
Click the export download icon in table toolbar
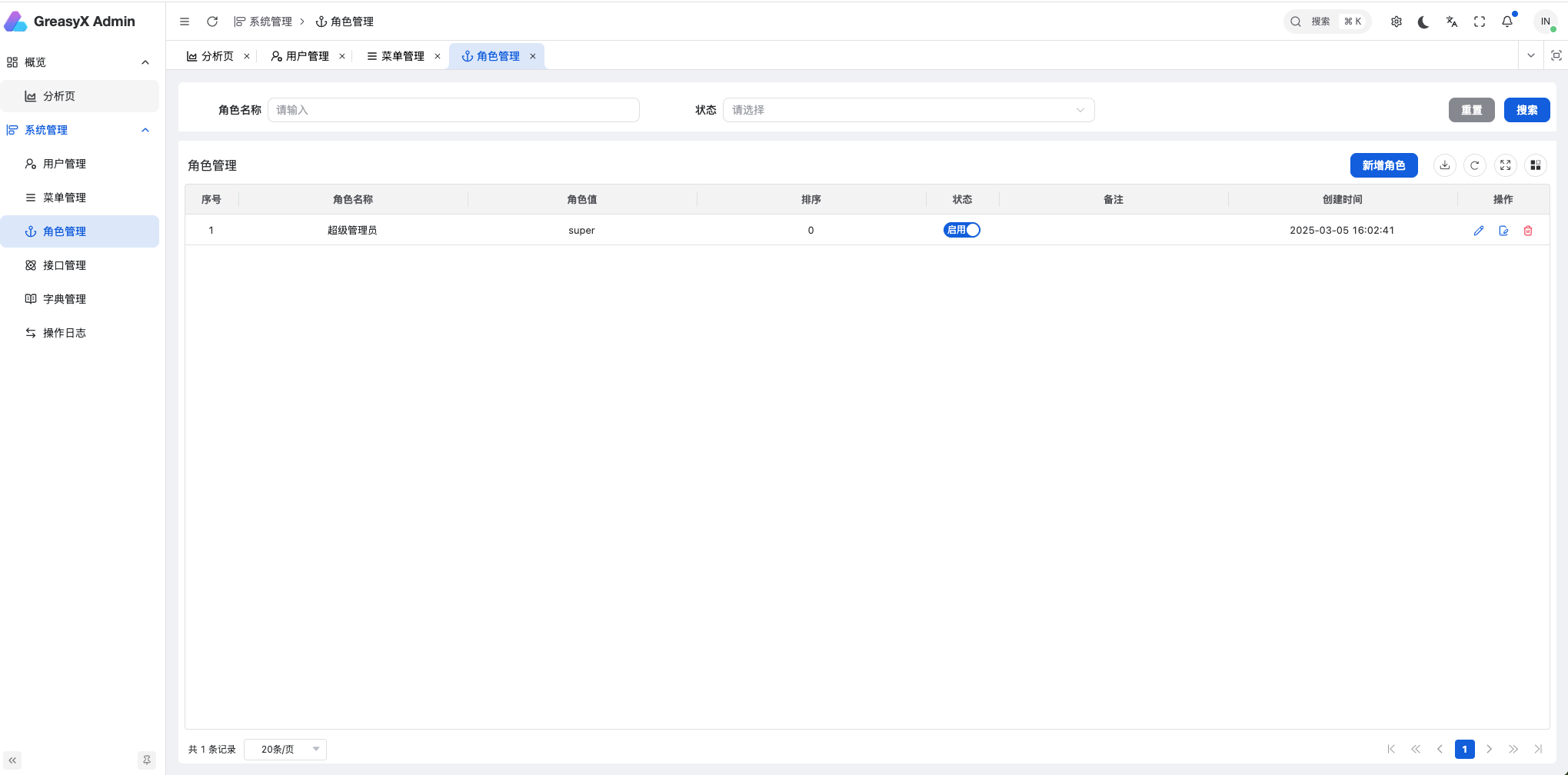[1445, 165]
